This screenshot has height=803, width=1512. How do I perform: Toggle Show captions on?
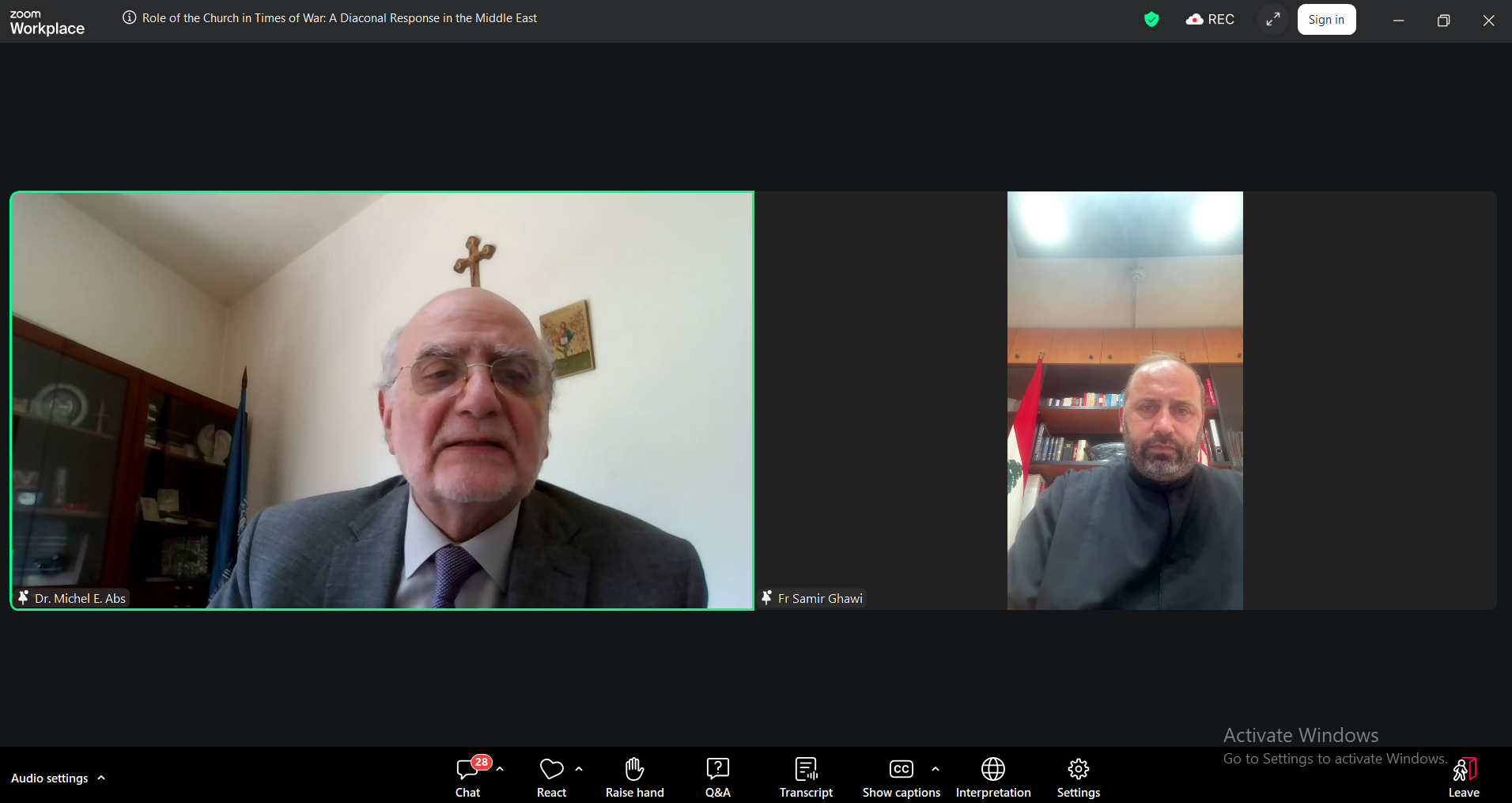click(x=902, y=777)
